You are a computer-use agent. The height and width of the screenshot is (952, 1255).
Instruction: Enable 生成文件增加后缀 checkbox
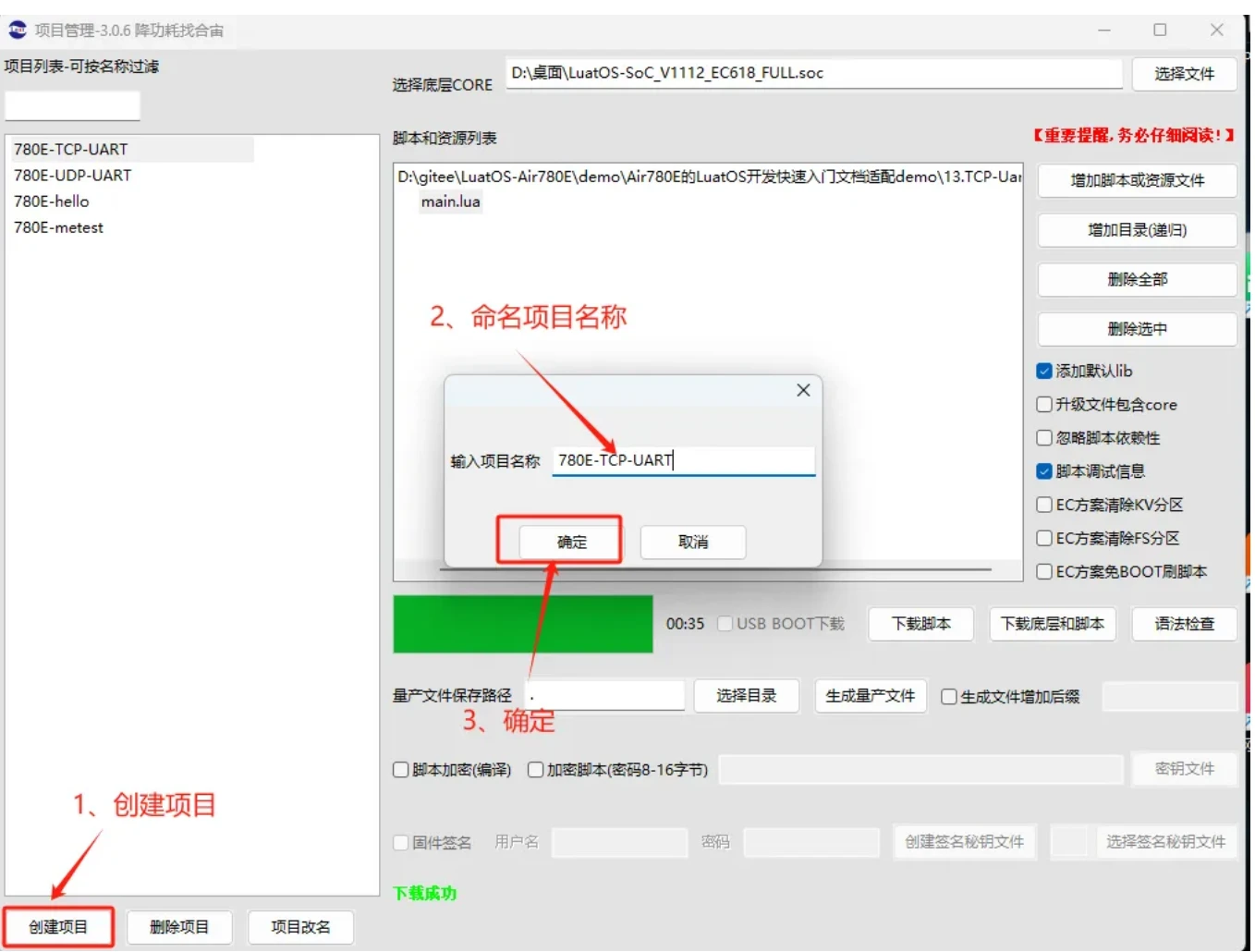pyautogui.click(x=949, y=697)
